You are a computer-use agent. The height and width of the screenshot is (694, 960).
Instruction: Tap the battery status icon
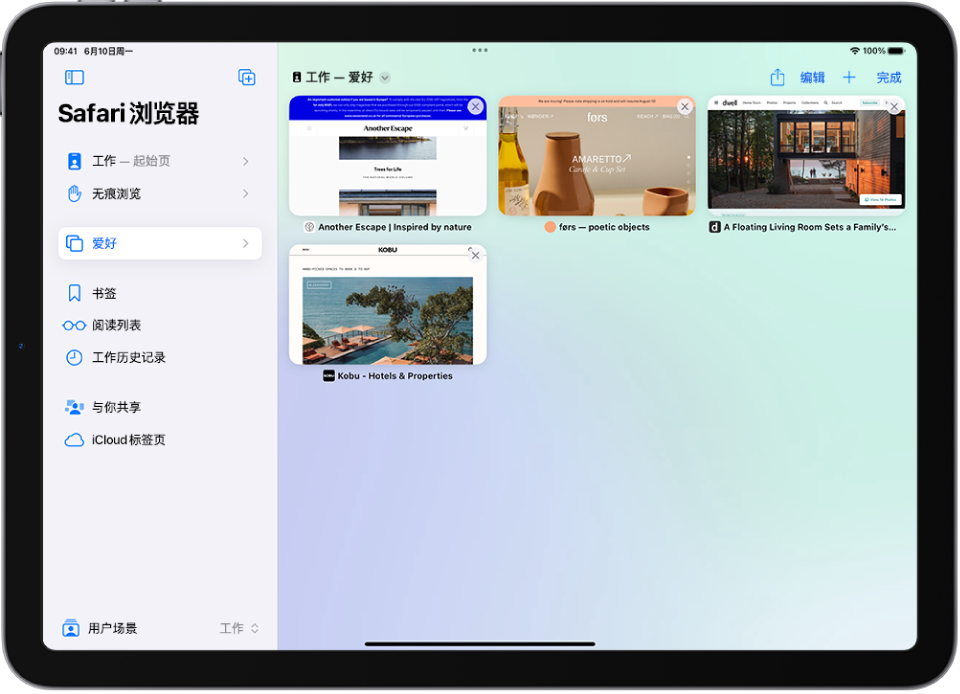coord(896,51)
